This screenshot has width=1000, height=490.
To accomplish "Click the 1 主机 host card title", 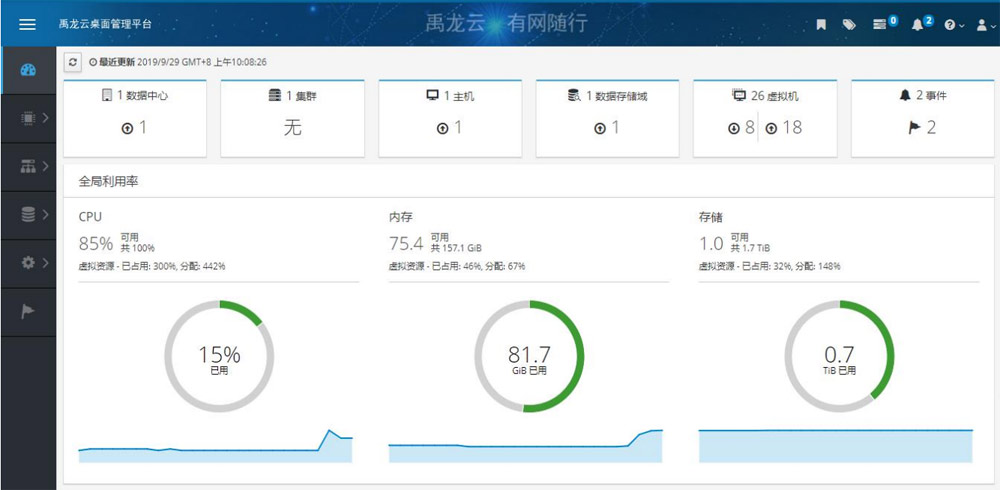I will (x=450, y=96).
